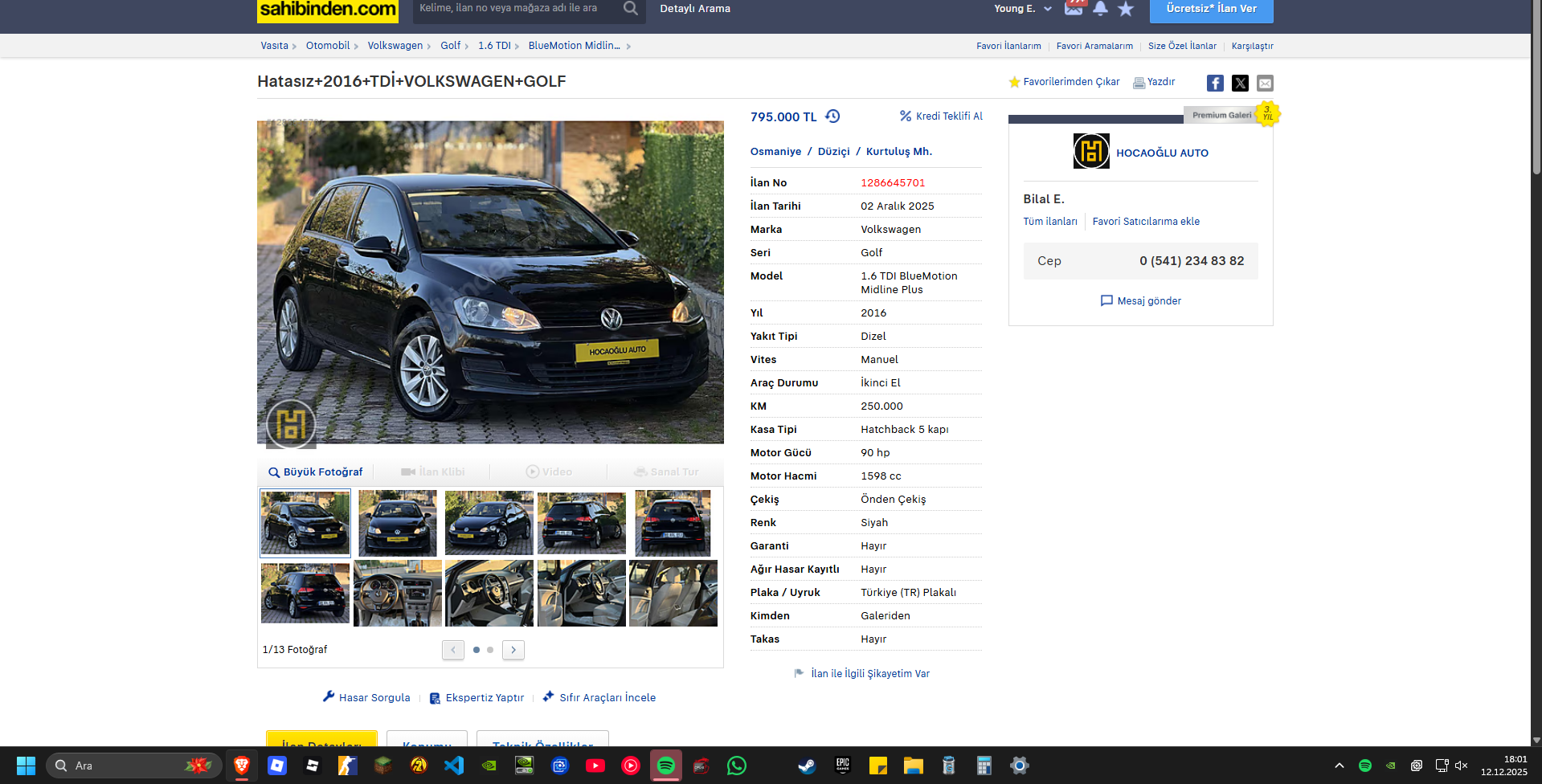Open Calculator from taskbar
Image resolution: width=1542 pixels, height=784 pixels.
click(984, 766)
